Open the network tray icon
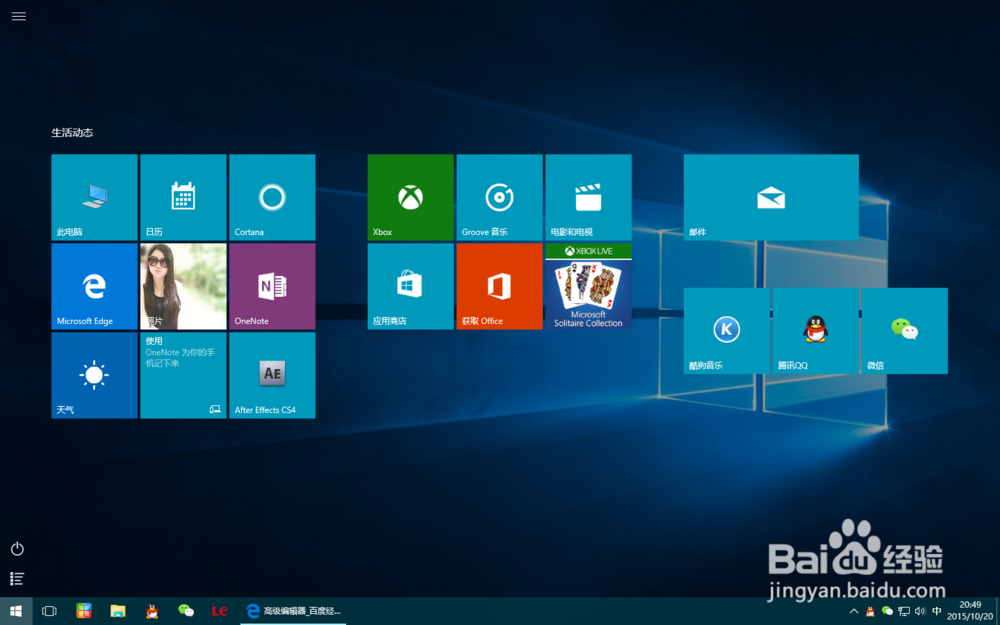Screen dimensions: 1000x625 [904, 611]
